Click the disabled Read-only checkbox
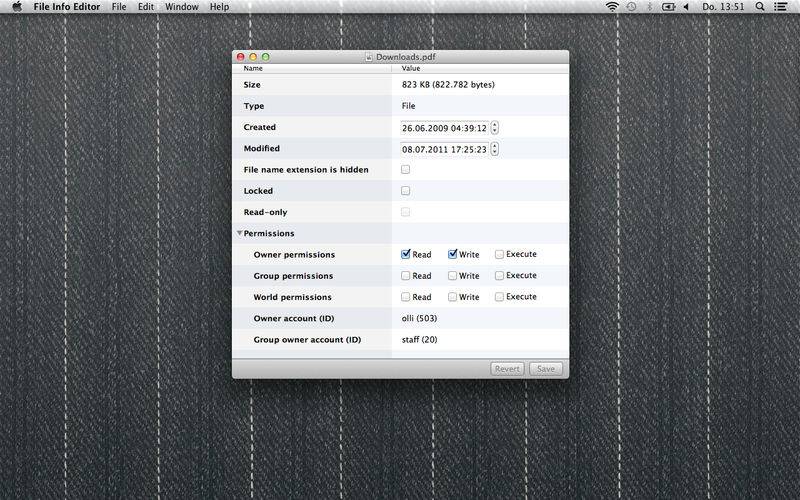This screenshot has width=800, height=500. click(405, 212)
